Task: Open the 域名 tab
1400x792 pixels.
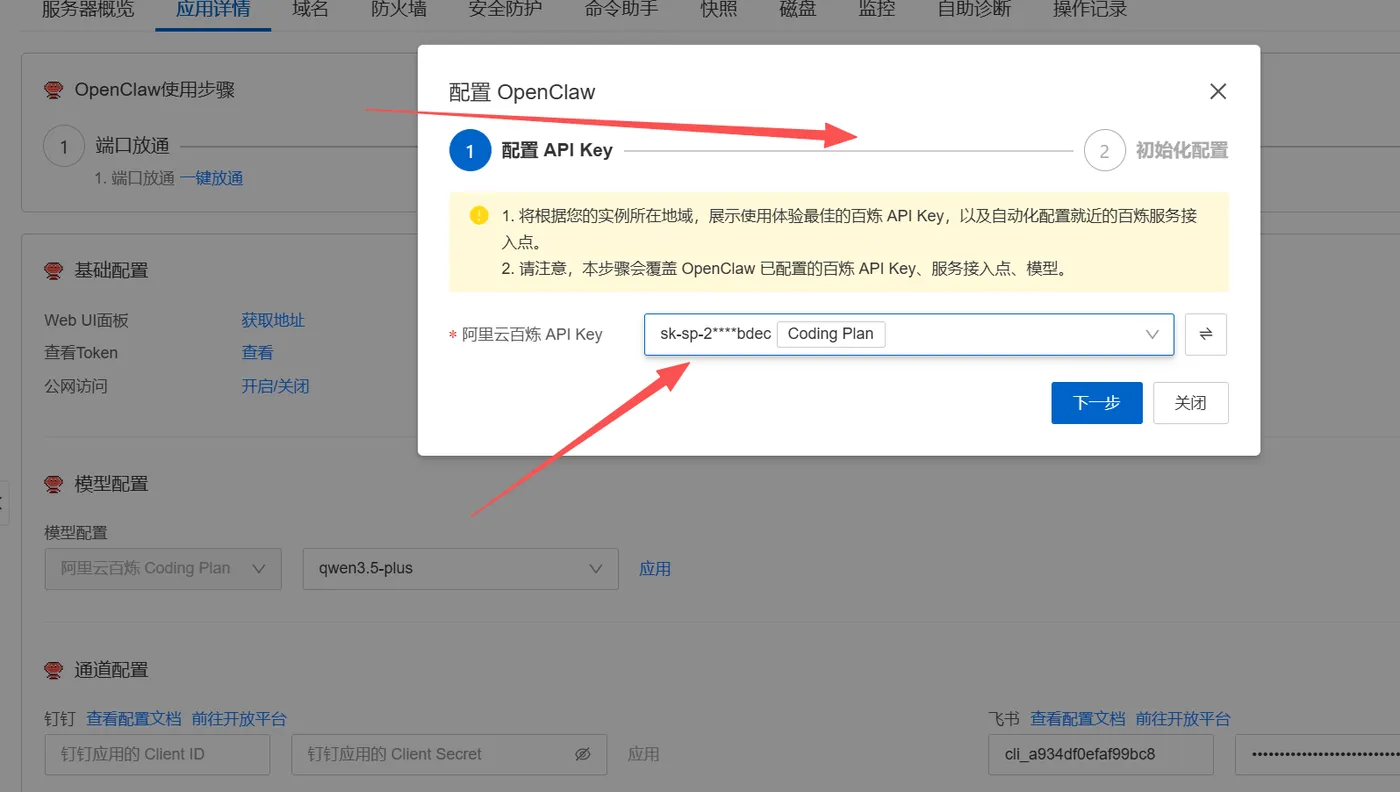Action: pyautogui.click(x=311, y=10)
